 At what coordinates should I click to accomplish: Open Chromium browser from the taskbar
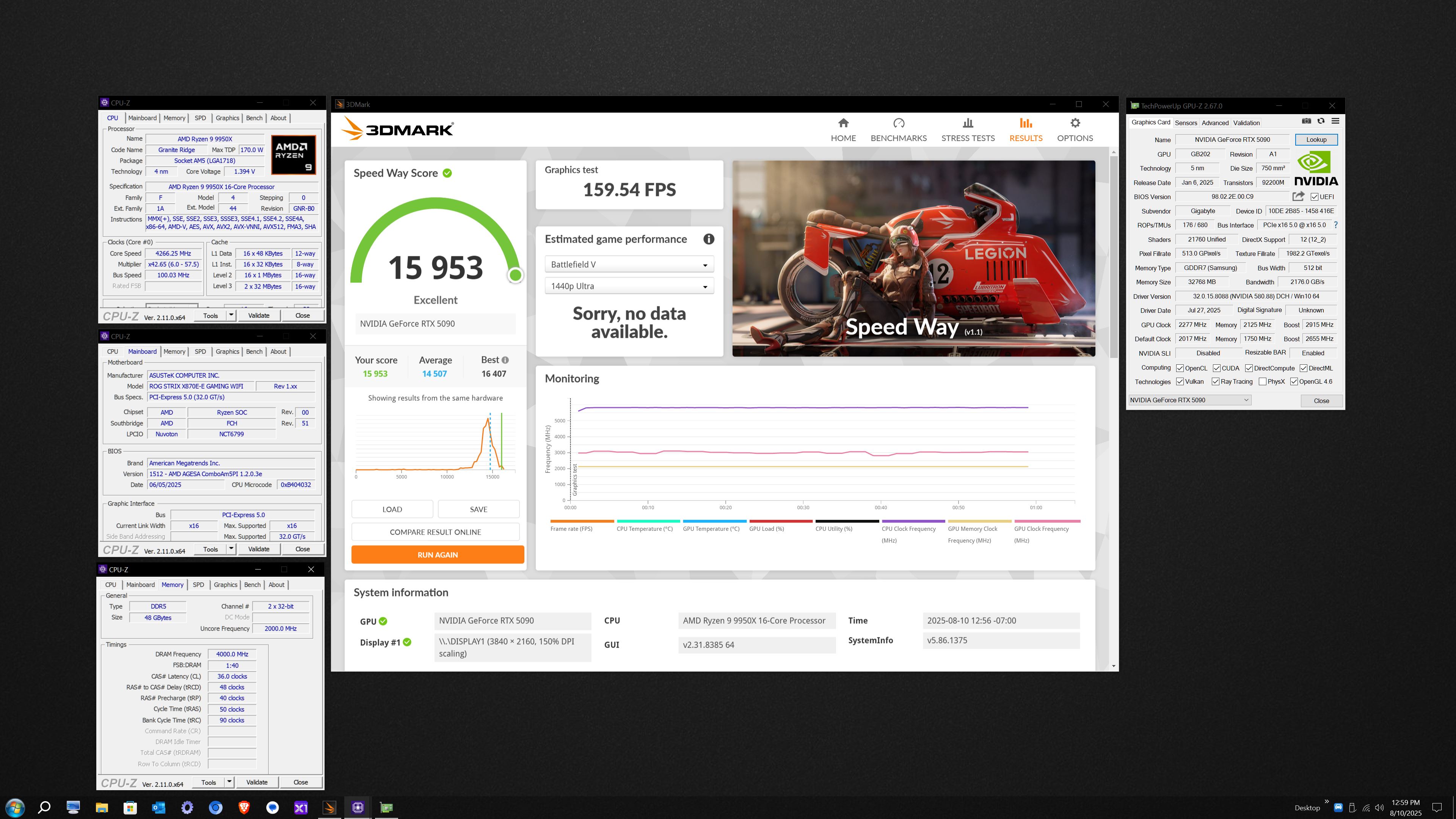click(215, 807)
